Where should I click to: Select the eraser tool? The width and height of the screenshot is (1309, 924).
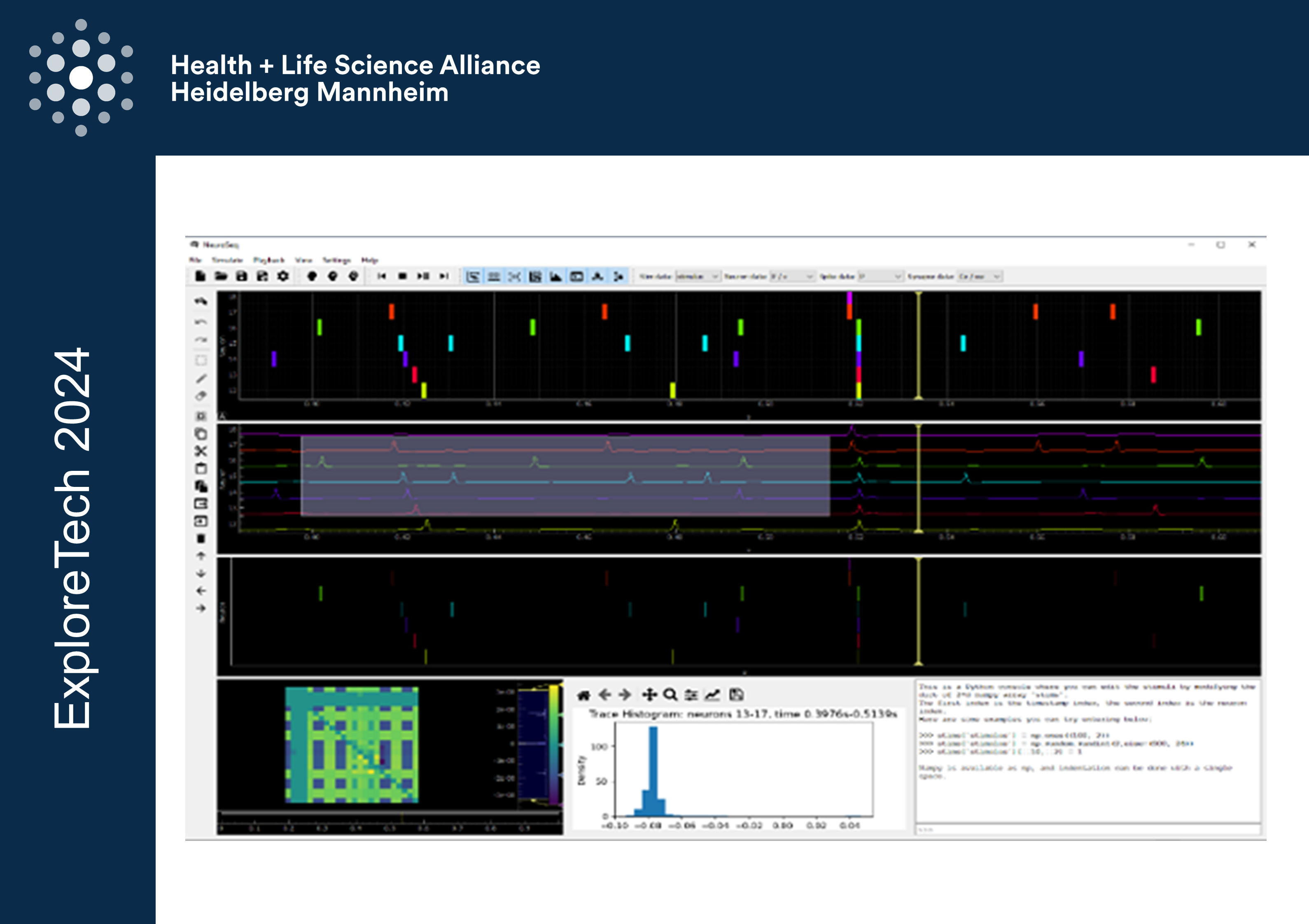point(201,396)
